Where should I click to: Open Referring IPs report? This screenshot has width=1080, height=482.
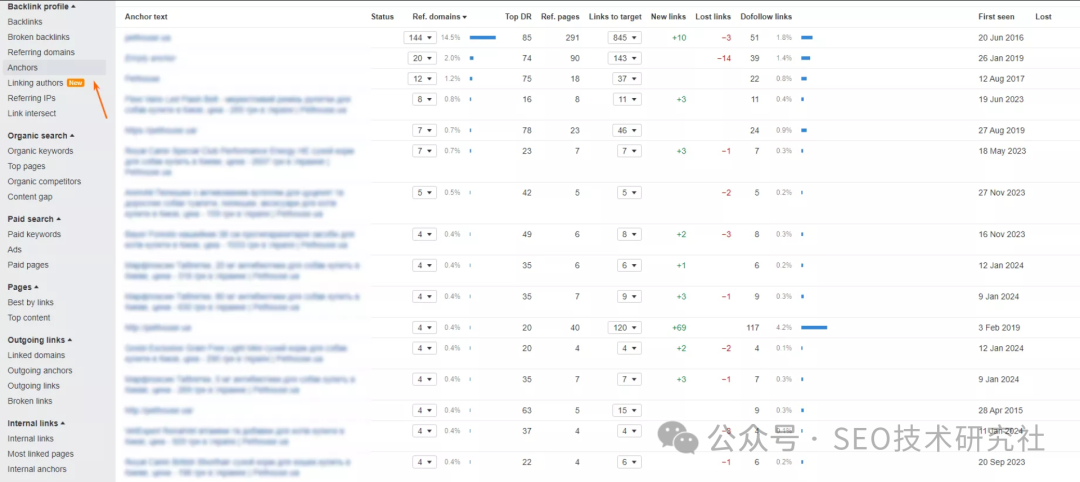(32, 98)
